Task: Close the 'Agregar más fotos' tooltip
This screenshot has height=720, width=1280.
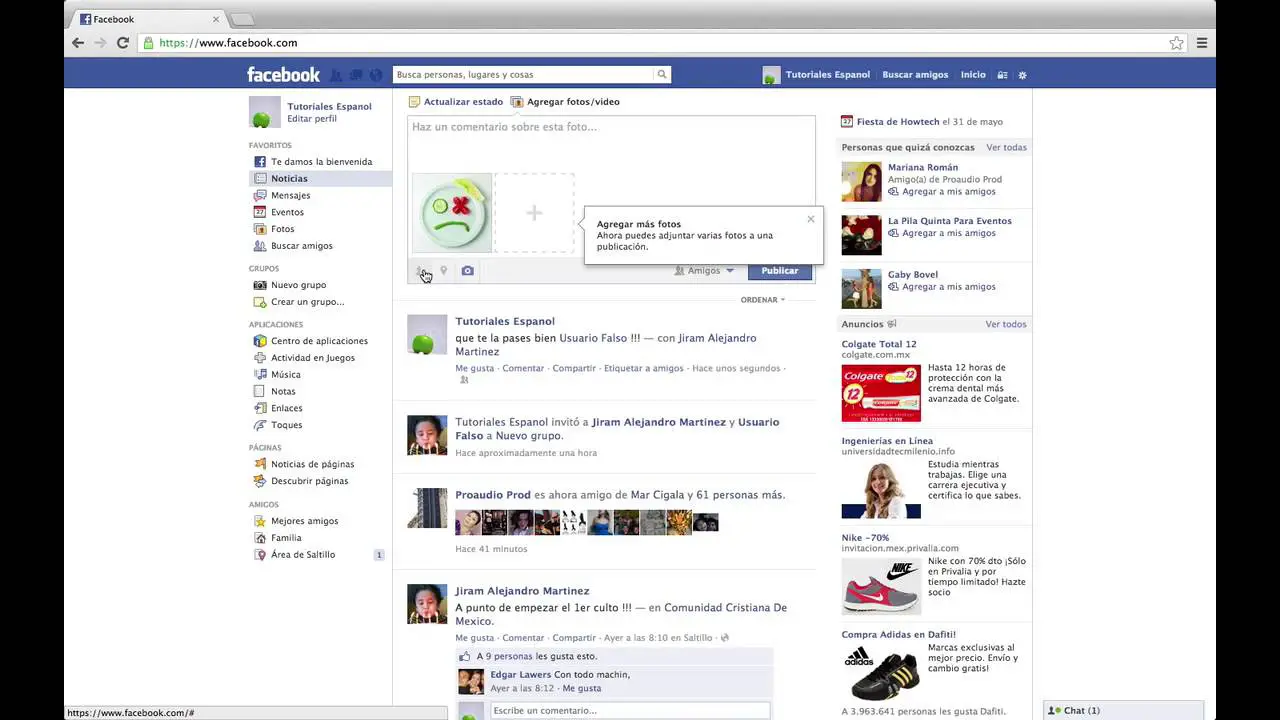Action: 811,219
